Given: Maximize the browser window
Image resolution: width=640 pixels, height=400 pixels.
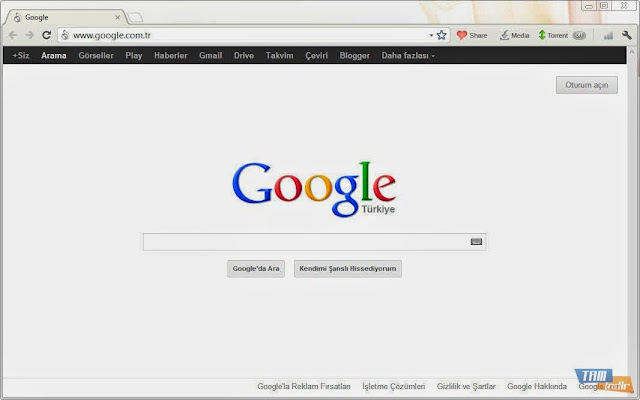Looking at the screenshot, I should pyautogui.click(x=604, y=6).
